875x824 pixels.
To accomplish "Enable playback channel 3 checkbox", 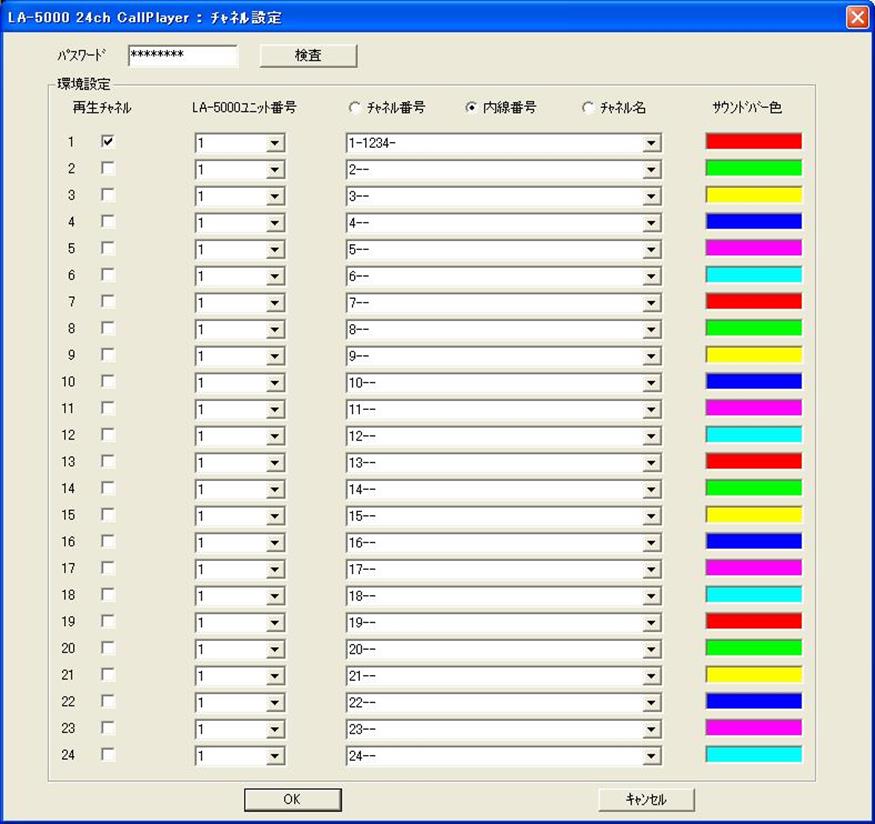I will point(108,195).
